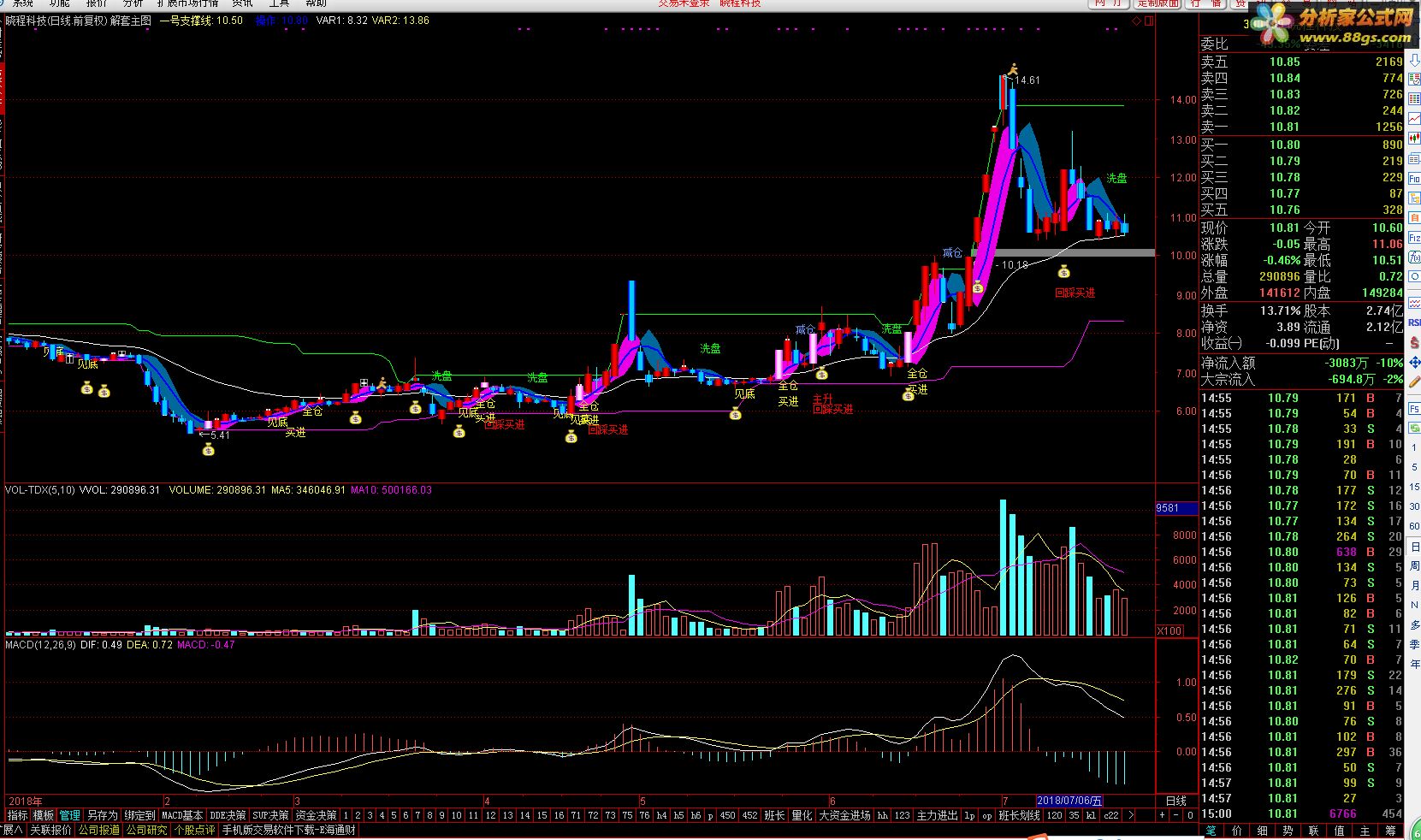Screen dimensions: 1421x840
Task: Select the 筹 tab under tick list
Action: (x=1391, y=831)
